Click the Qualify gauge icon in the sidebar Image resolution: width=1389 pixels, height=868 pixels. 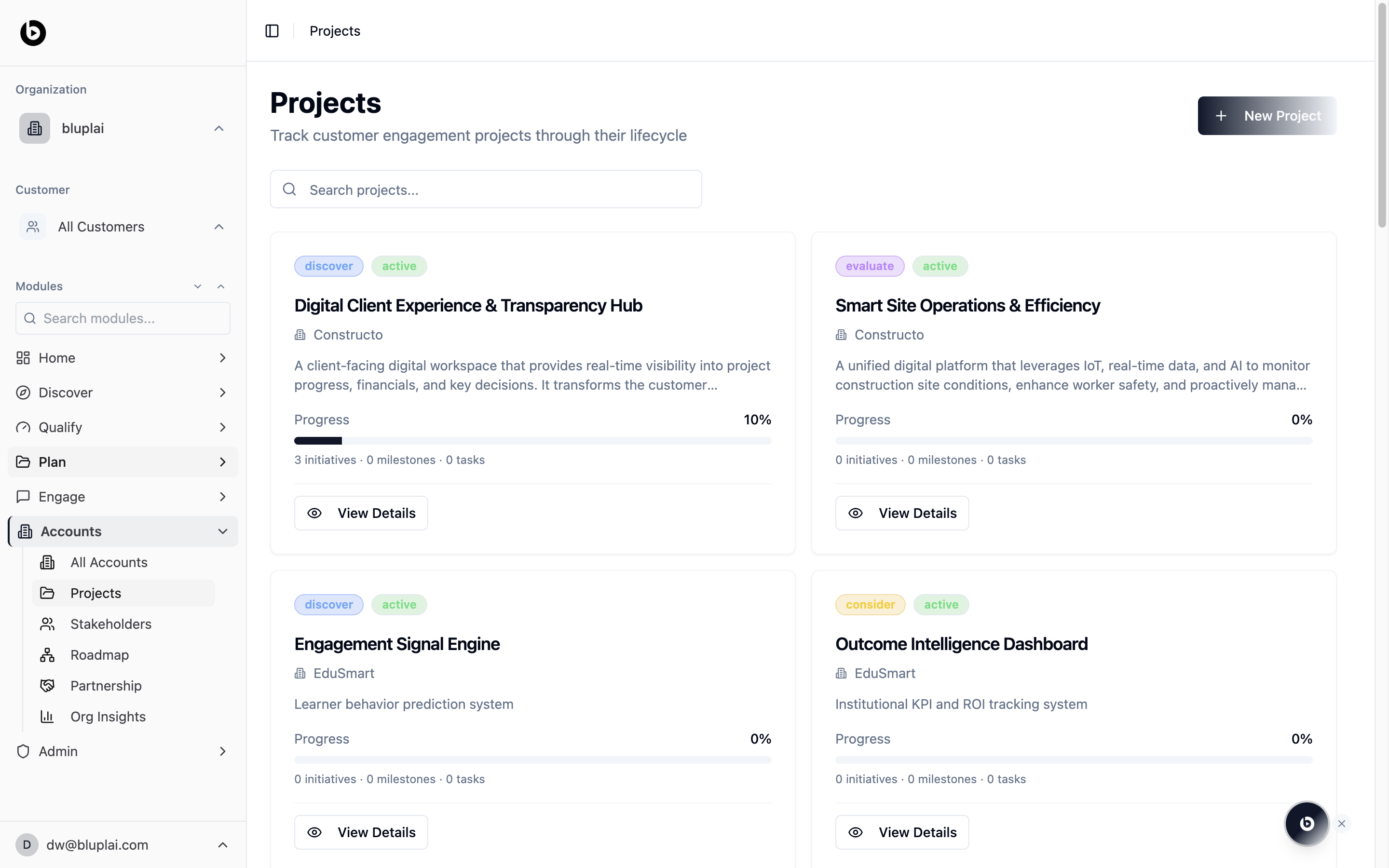coord(23,427)
